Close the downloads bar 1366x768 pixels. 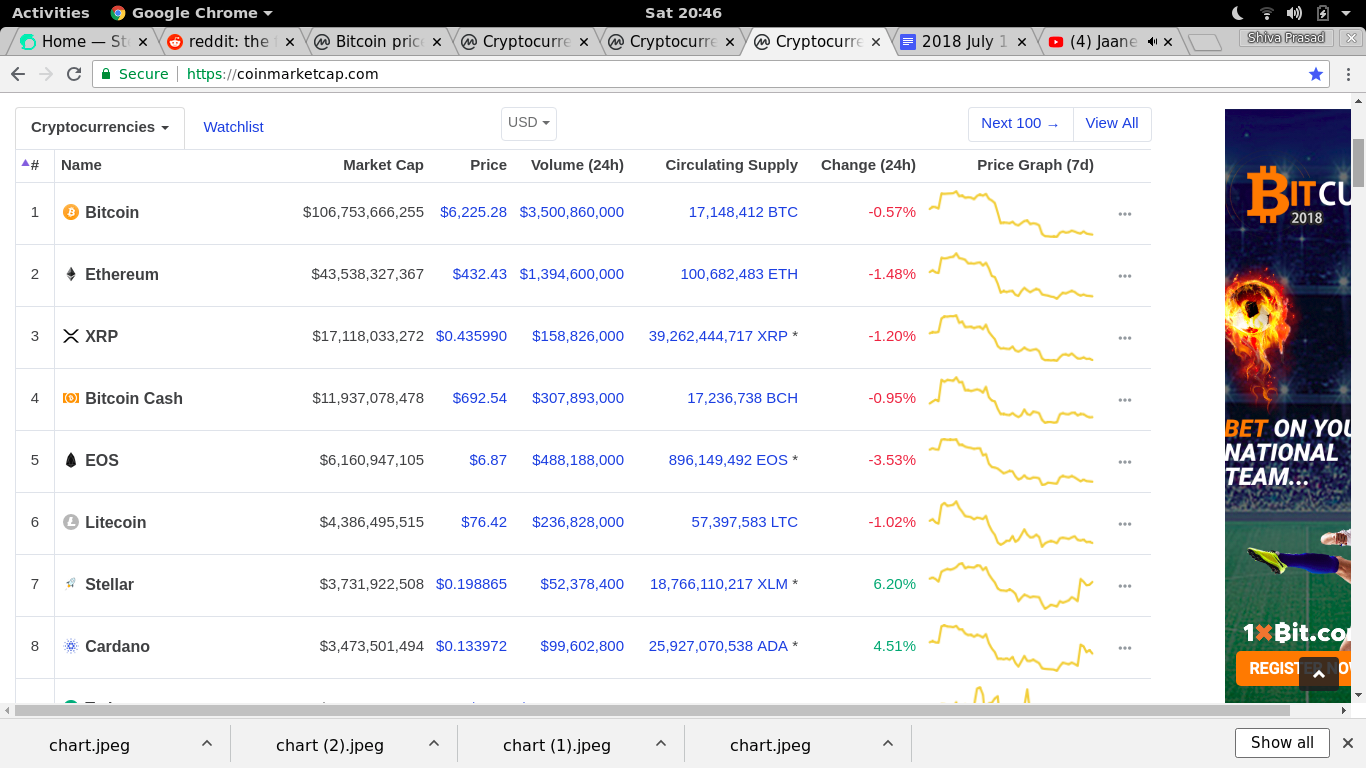coord(1347,743)
